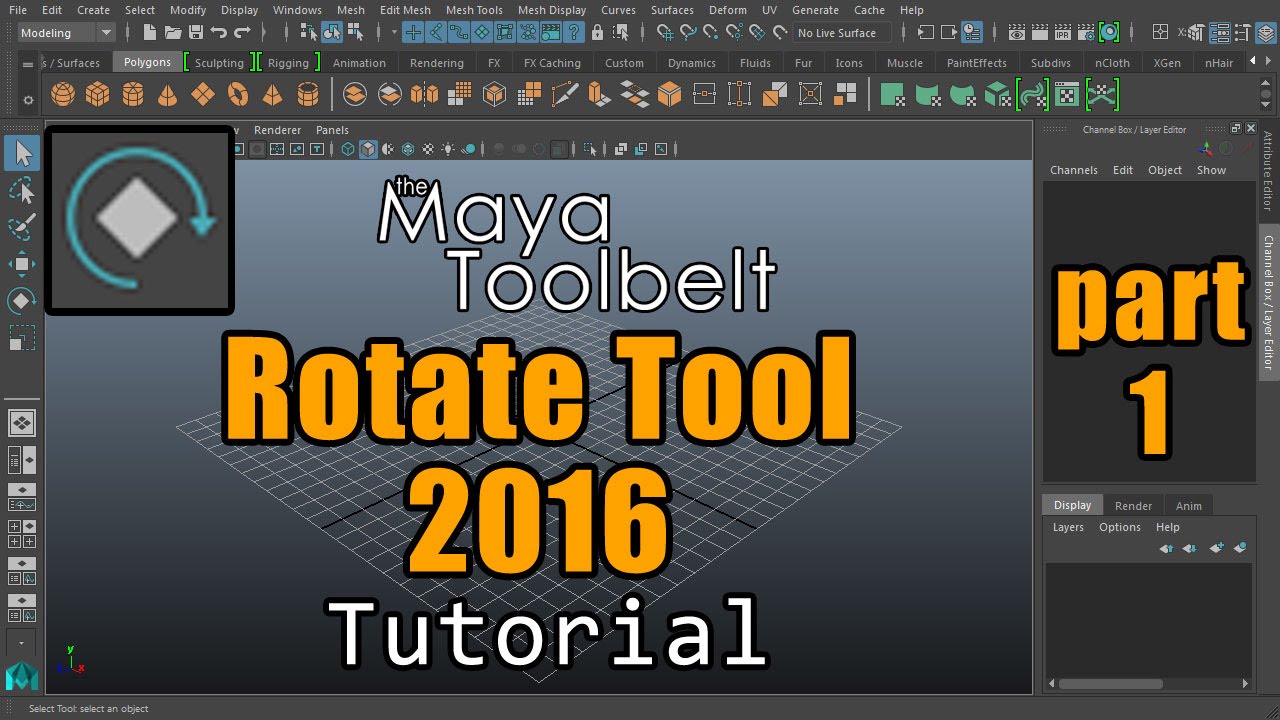The height and width of the screenshot is (720, 1280).
Task: Choose the Paint Selection tool
Action: (22, 226)
